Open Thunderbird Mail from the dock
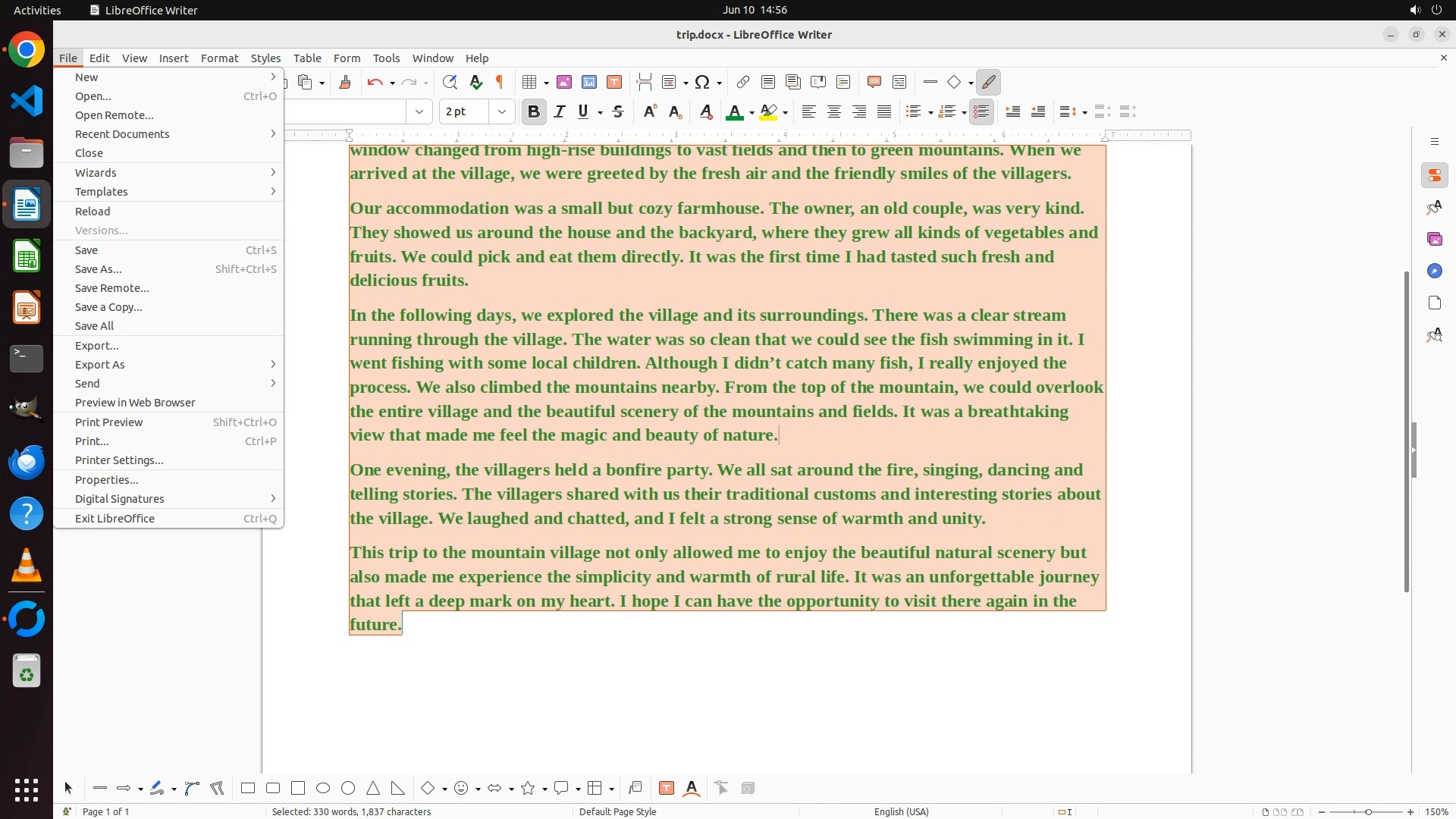This screenshot has height=819, width=1456. (x=27, y=462)
